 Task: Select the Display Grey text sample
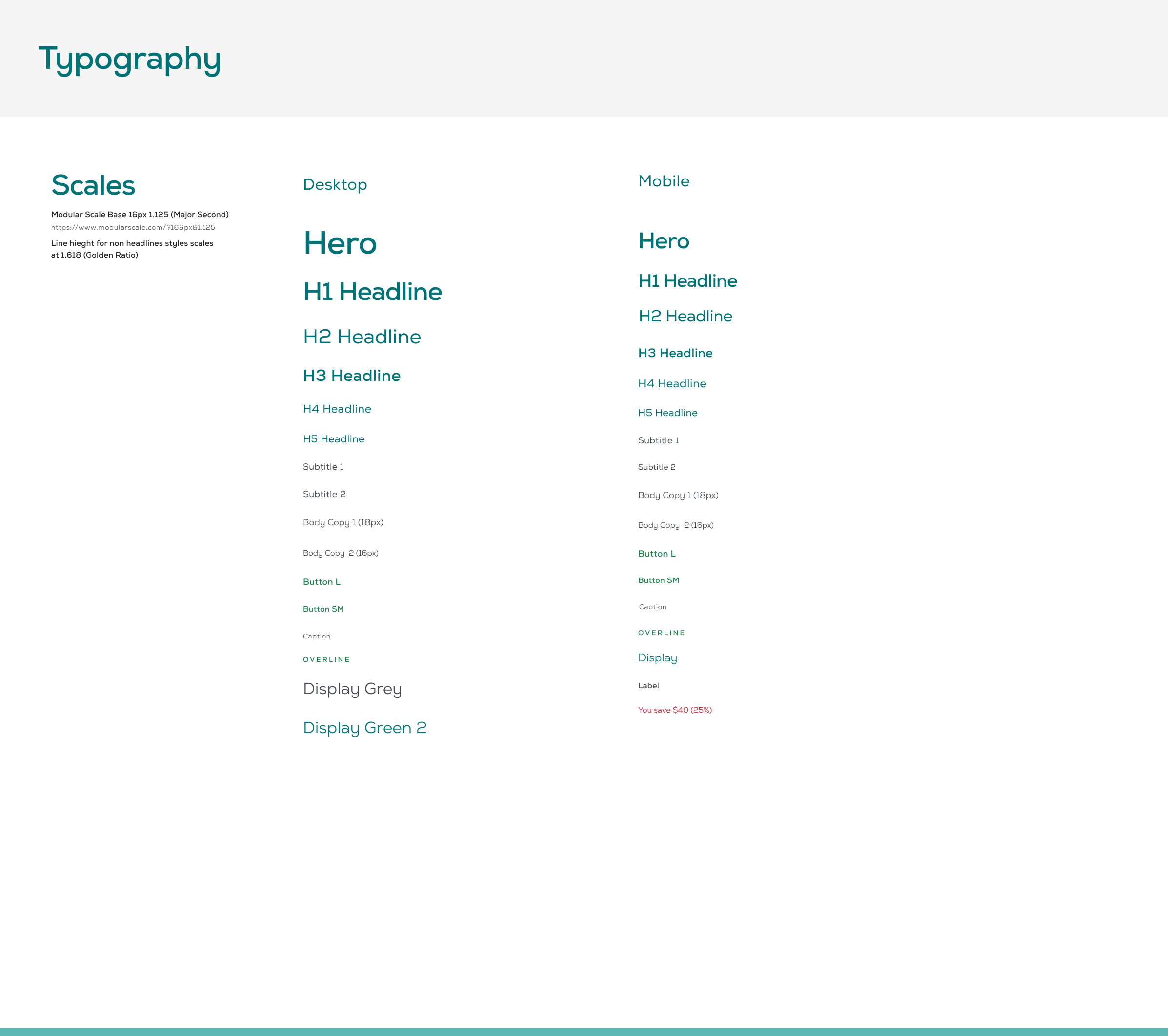[x=353, y=689]
